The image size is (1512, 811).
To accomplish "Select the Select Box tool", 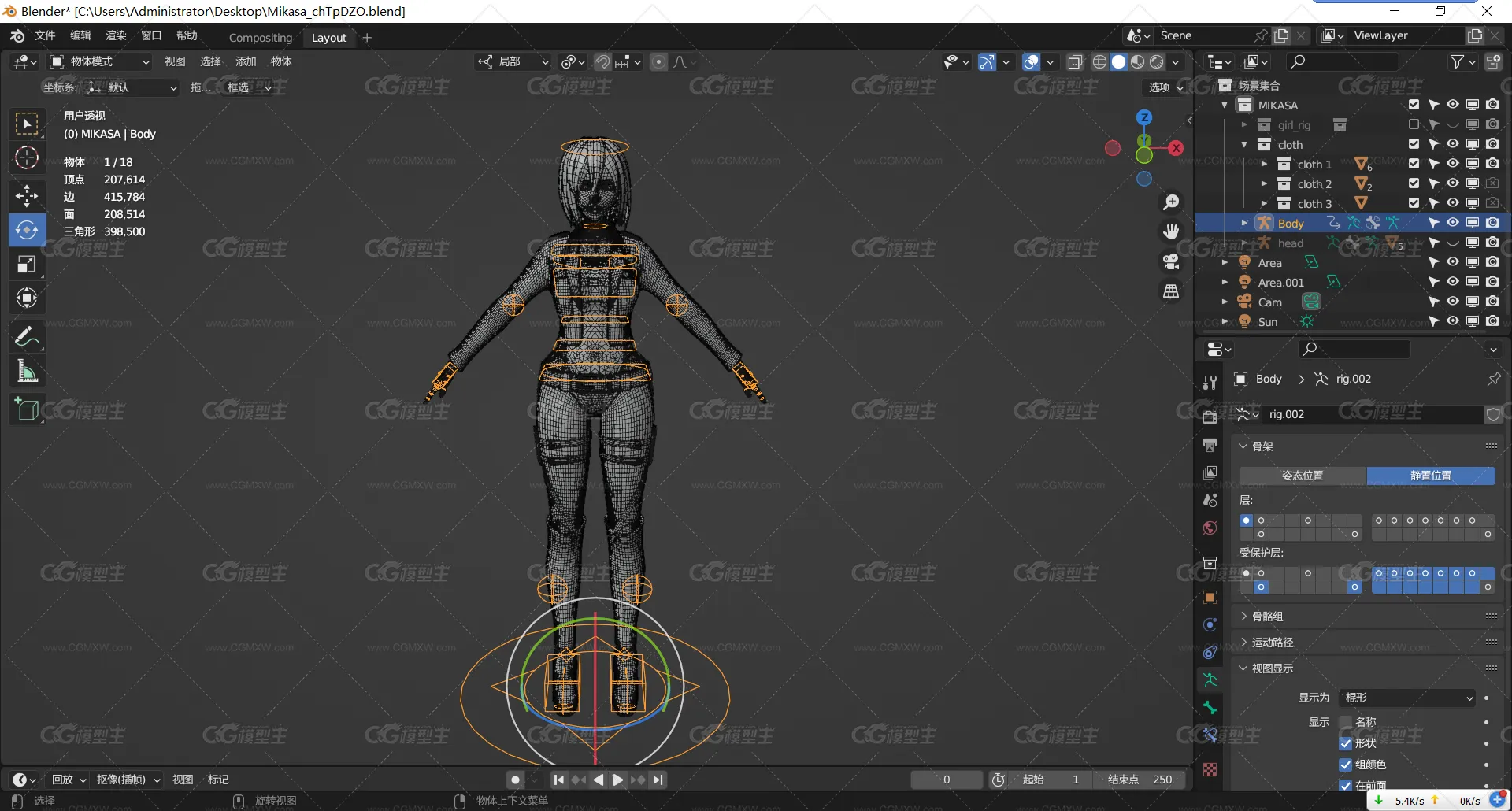I will pyautogui.click(x=27, y=124).
